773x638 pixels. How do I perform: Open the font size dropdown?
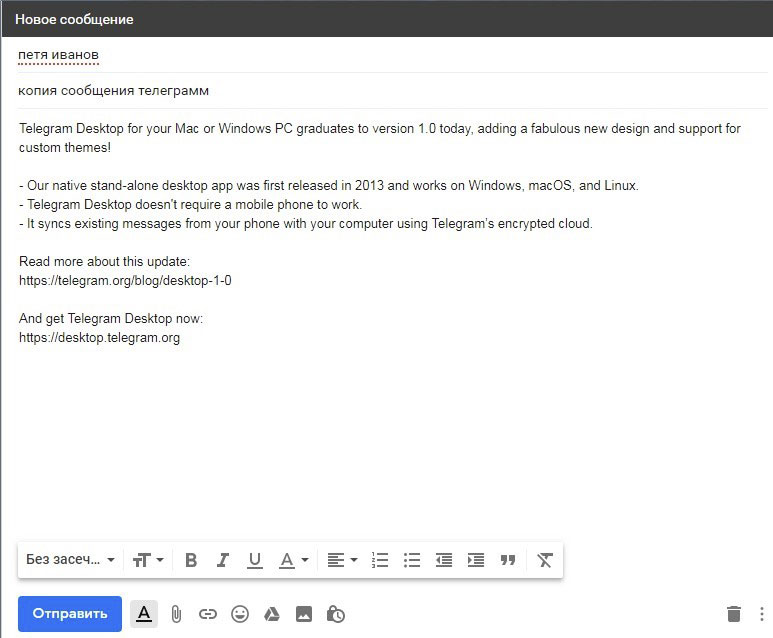point(147,560)
